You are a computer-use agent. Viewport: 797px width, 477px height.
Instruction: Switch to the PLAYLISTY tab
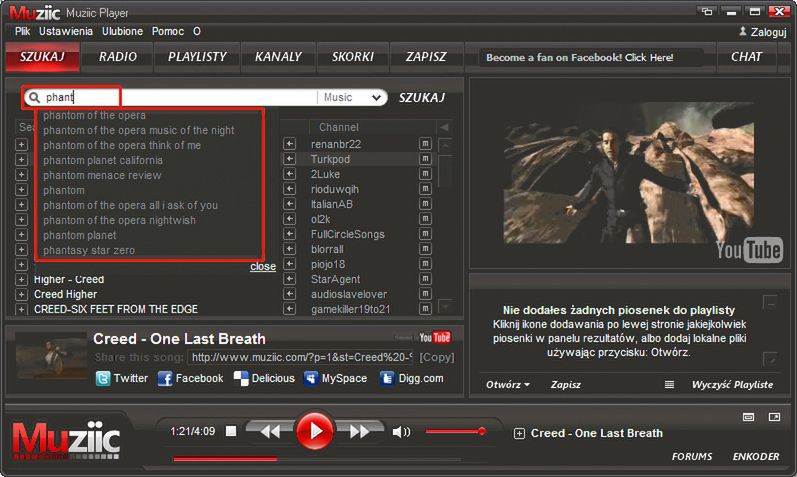coord(197,56)
